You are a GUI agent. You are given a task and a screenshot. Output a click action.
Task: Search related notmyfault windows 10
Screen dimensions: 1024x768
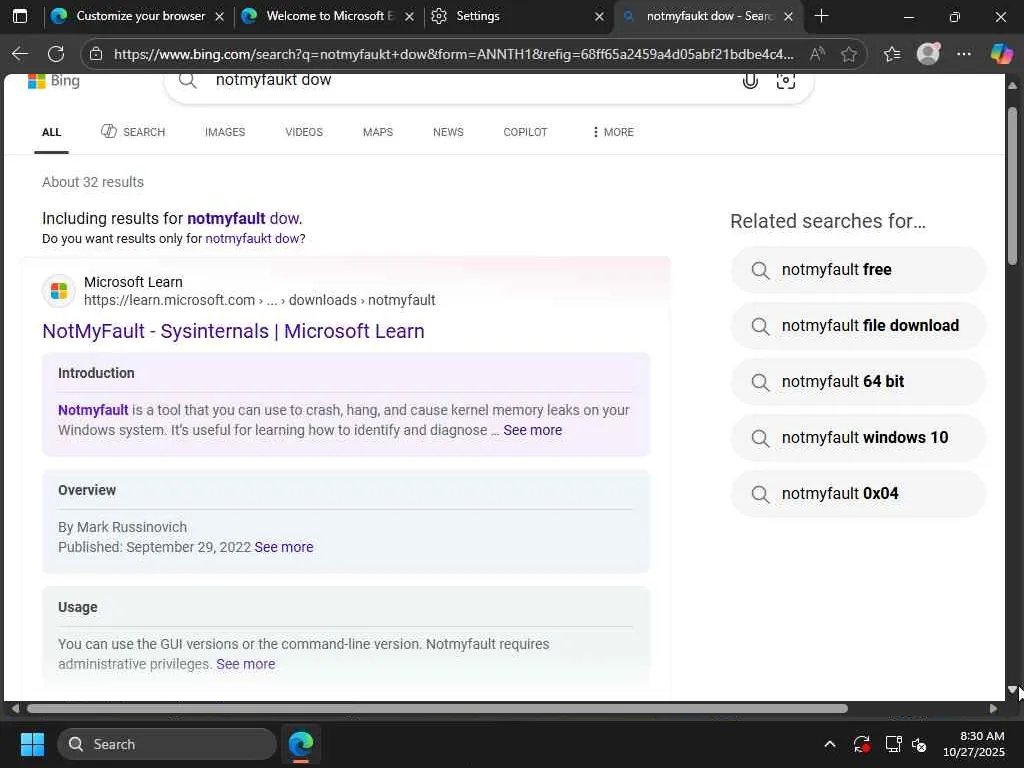pyautogui.click(x=858, y=438)
